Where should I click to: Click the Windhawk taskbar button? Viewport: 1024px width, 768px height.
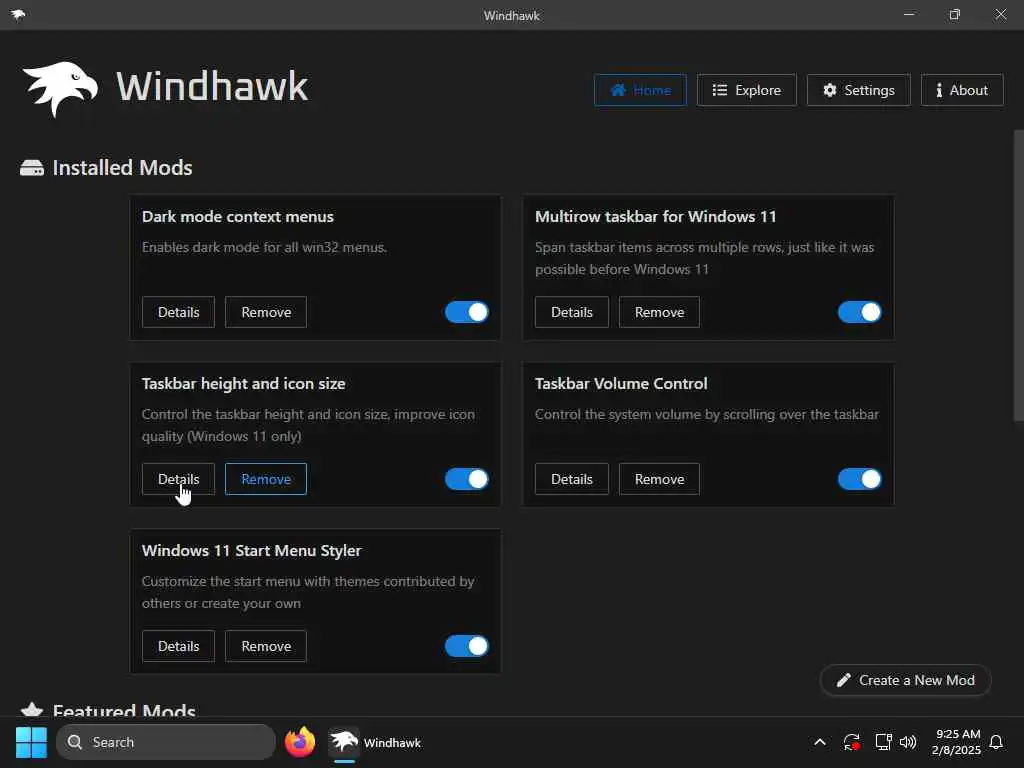click(376, 743)
